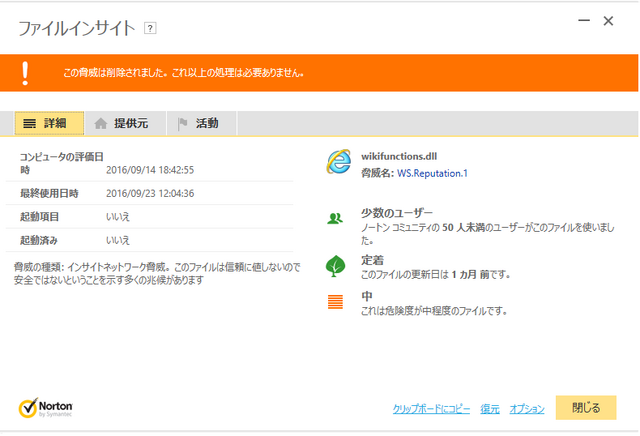Click the Norton by Symantec logo
640x436 pixels.
click(x=45, y=408)
